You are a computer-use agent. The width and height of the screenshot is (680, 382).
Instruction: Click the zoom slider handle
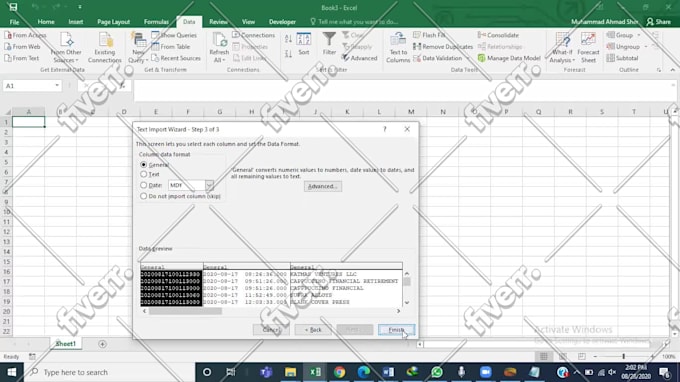624,356
